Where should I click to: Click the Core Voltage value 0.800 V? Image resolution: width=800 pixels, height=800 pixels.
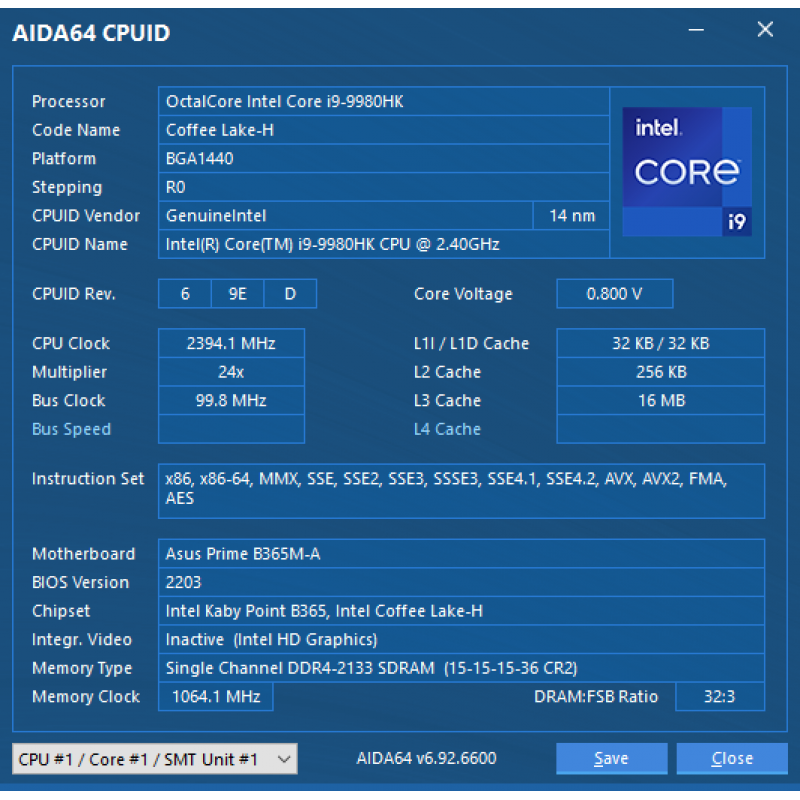click(615, 294)
